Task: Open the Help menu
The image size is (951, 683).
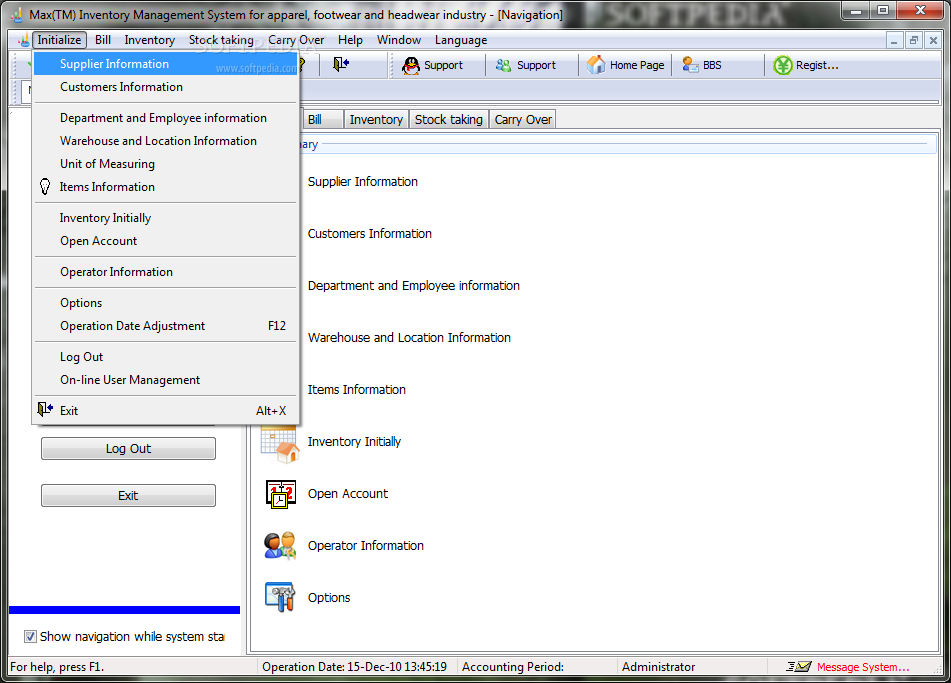Action: click(351, 40)
